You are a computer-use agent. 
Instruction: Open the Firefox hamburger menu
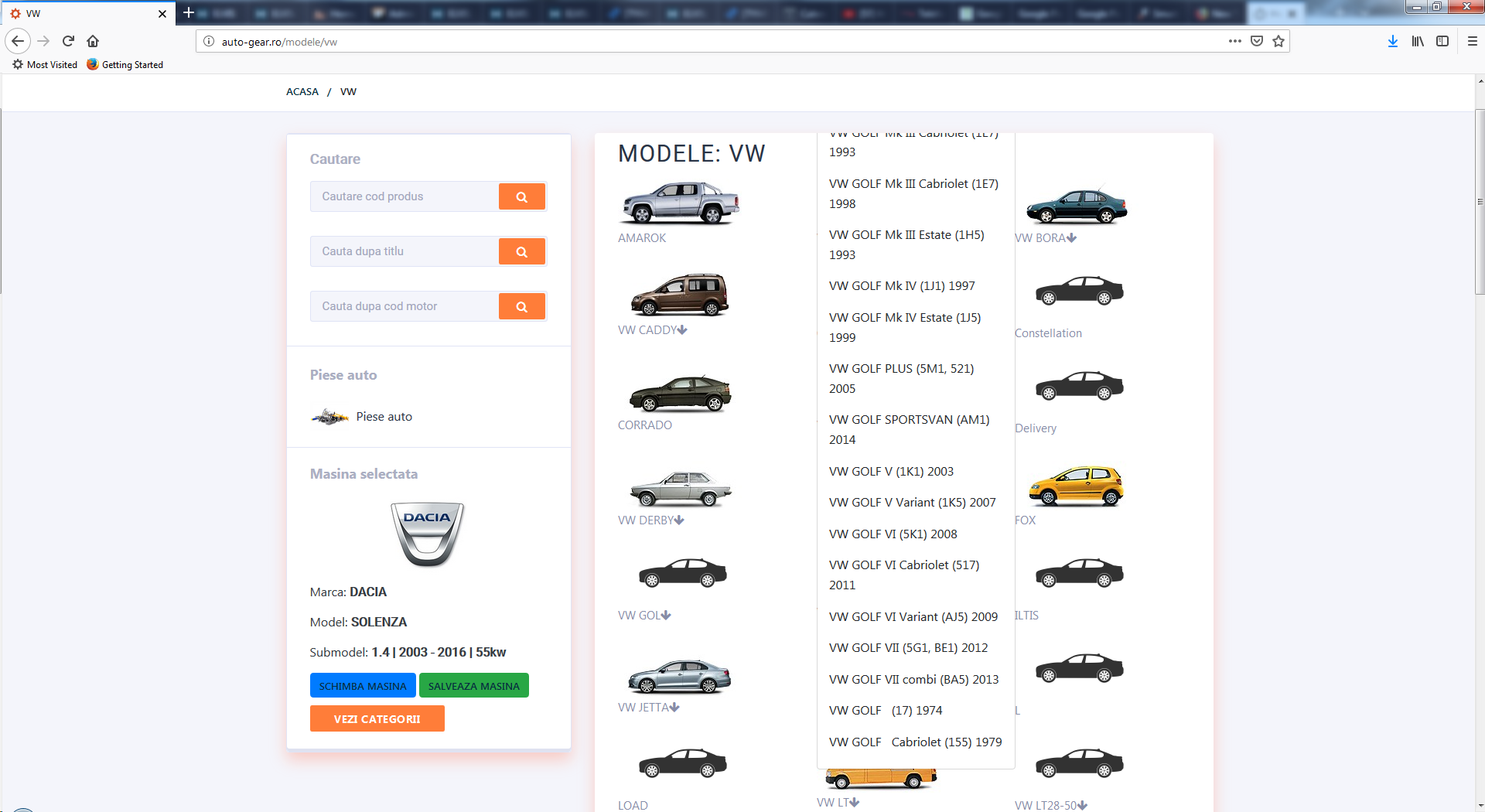coord(1473,41)
